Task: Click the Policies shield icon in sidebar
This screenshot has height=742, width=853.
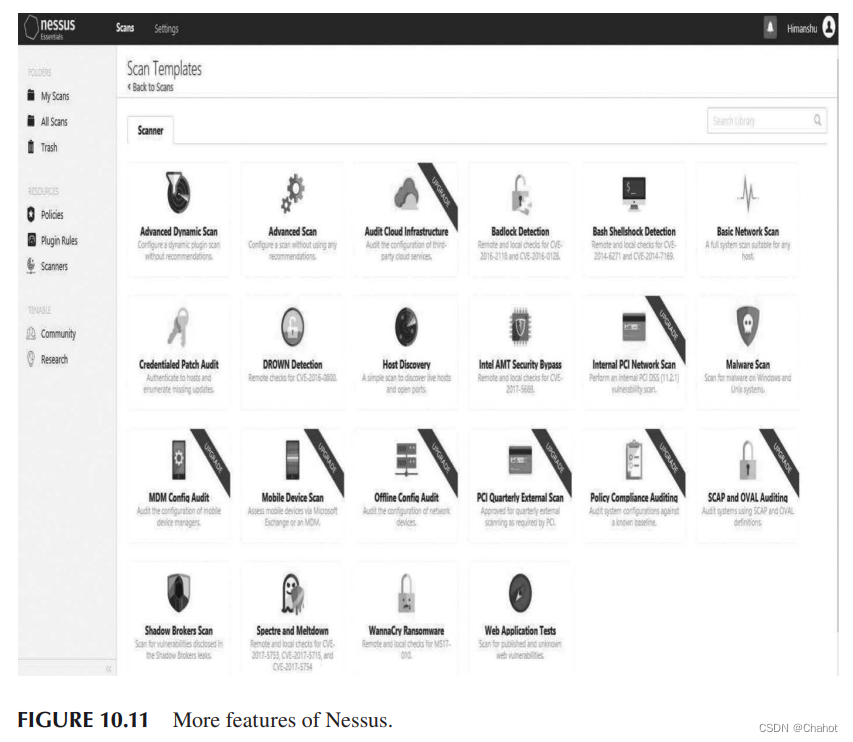Action: pos(31,214)
